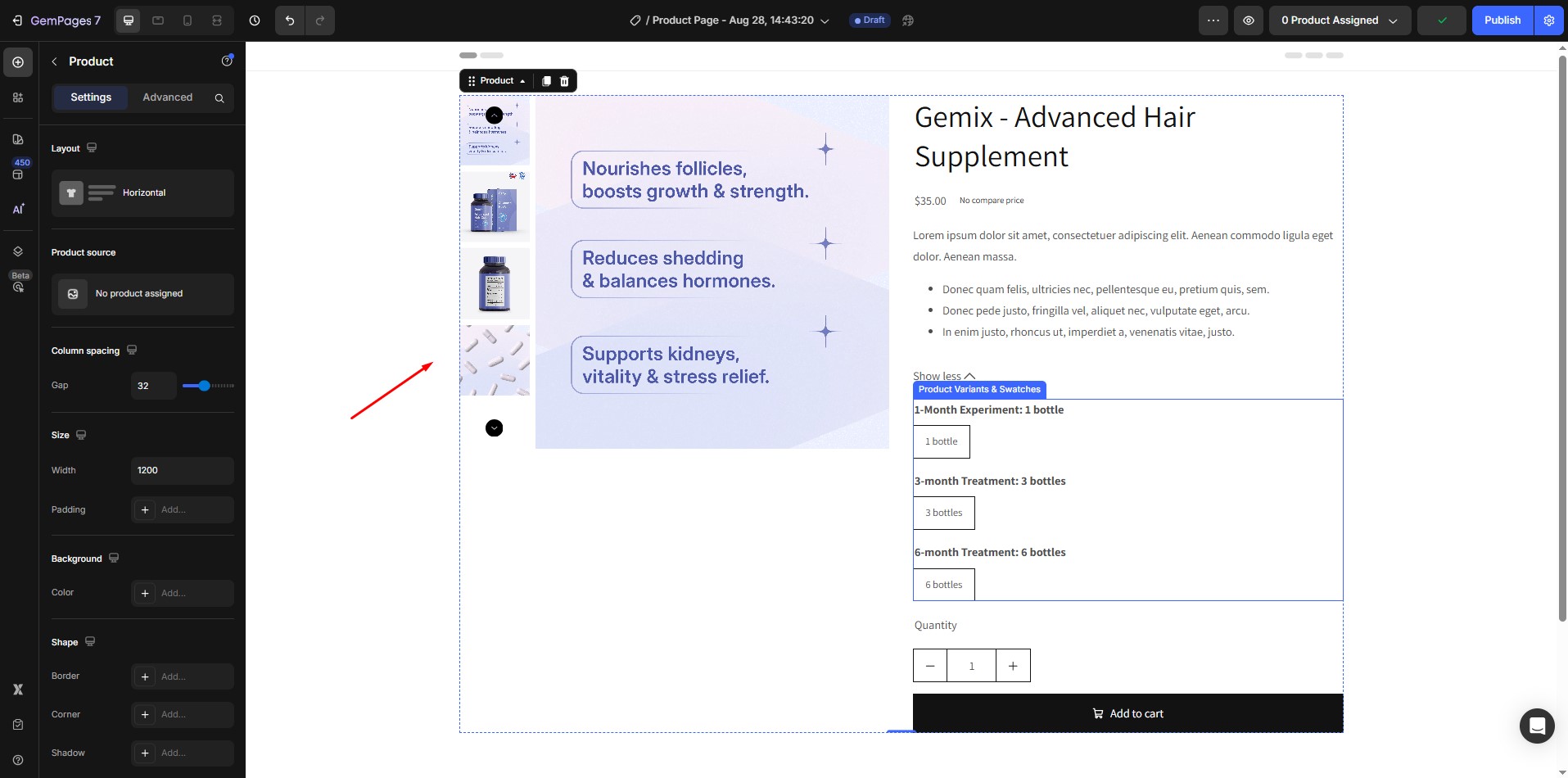1568x778 pixels.
Task: Toggle device icon next to Shape
Action: tap(90, 642)
